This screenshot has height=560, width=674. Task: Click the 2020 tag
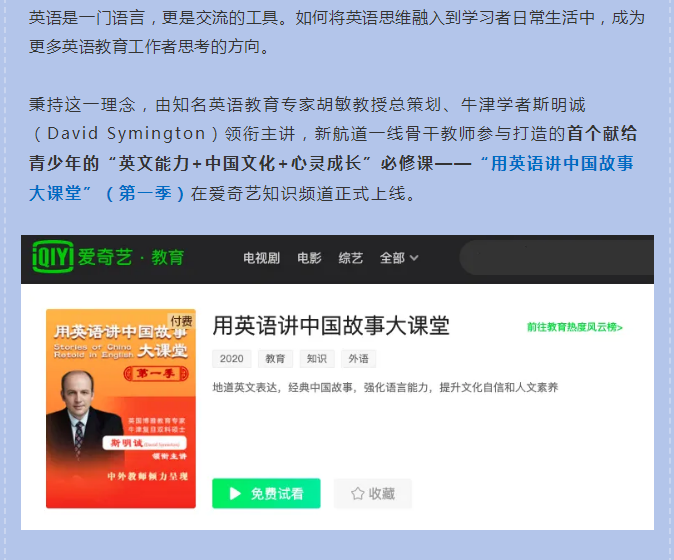pos(232,359)
